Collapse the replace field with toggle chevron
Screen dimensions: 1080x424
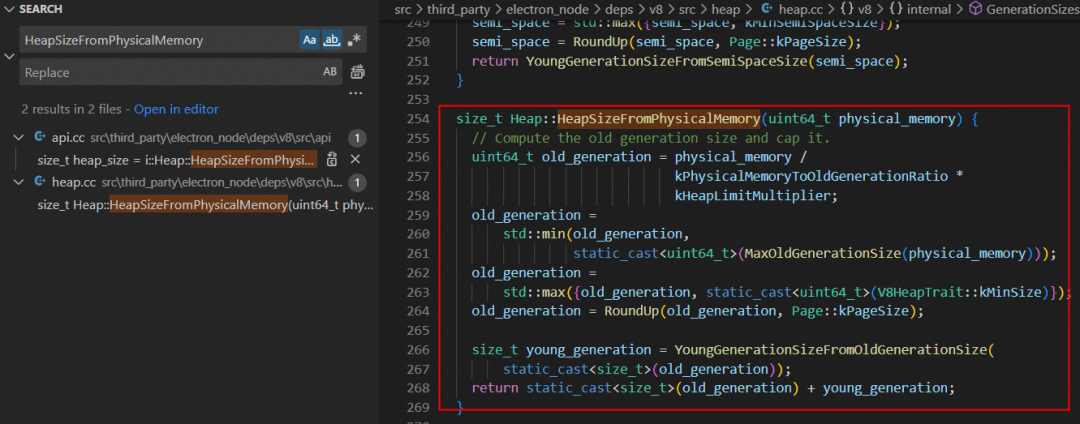[x=9, y=56]
